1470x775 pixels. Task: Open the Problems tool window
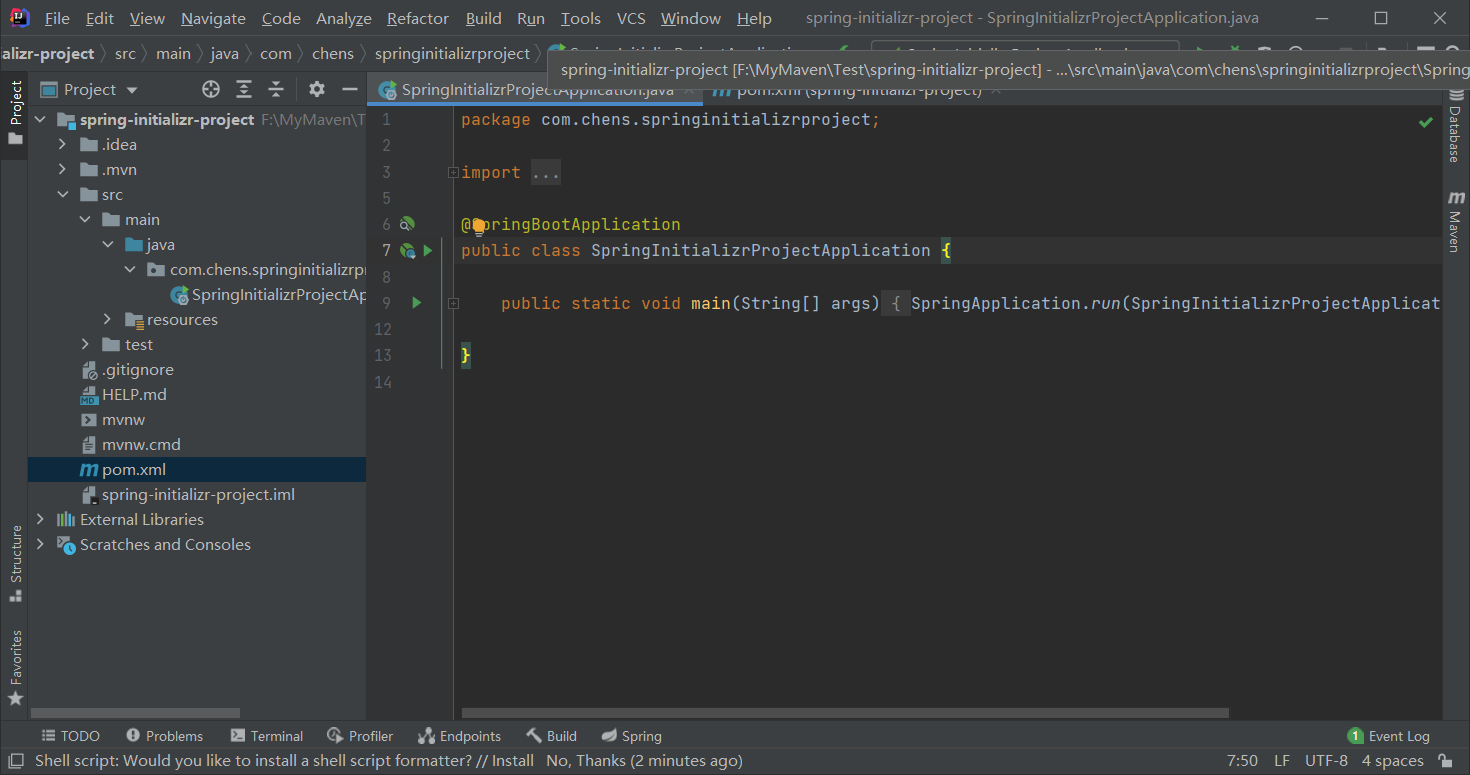pyautogui.click(x=164, y=736)
